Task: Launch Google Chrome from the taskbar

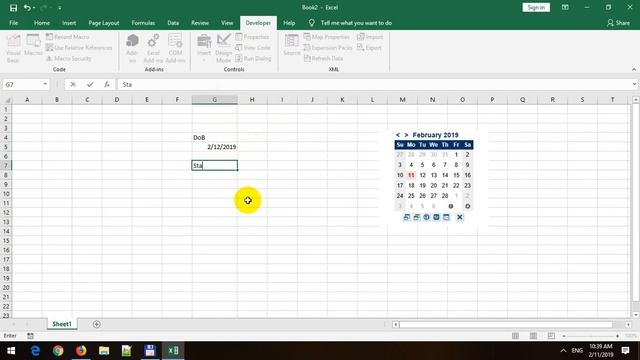Action: (58, 351)
